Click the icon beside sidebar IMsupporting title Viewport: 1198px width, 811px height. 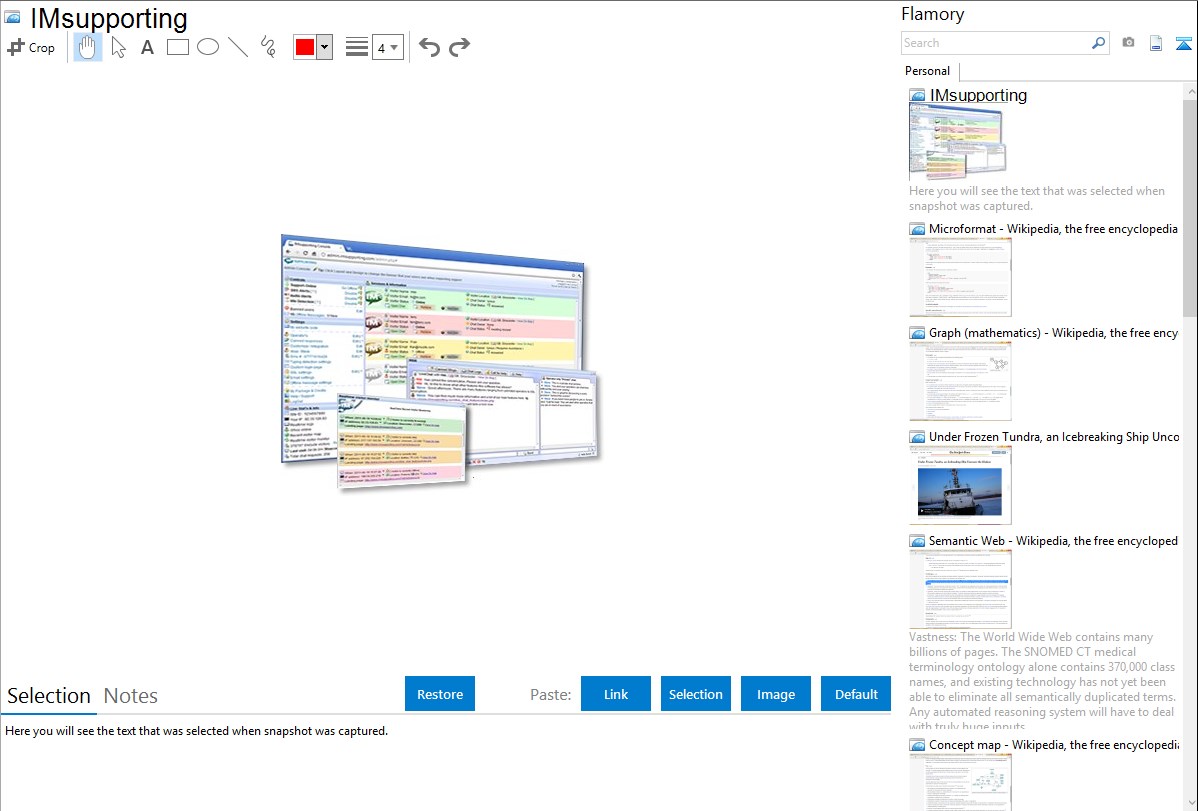pos(918,96)
